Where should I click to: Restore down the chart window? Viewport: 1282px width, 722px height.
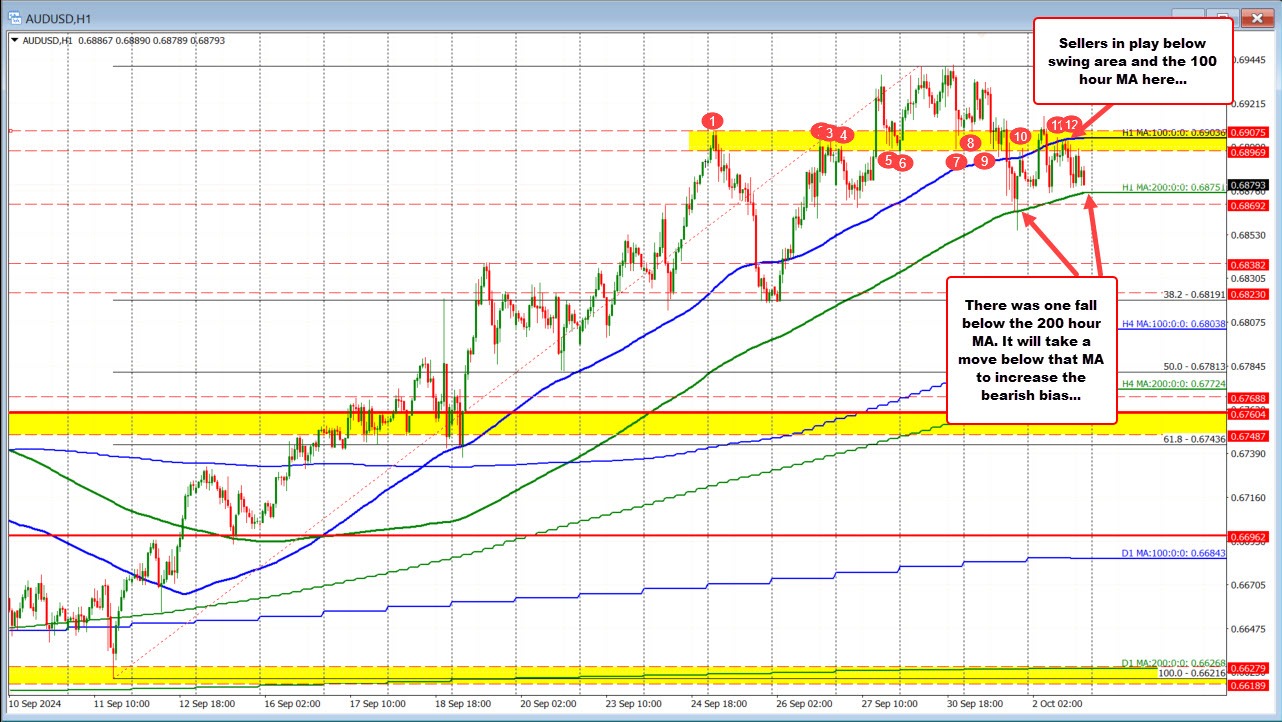1222,17
